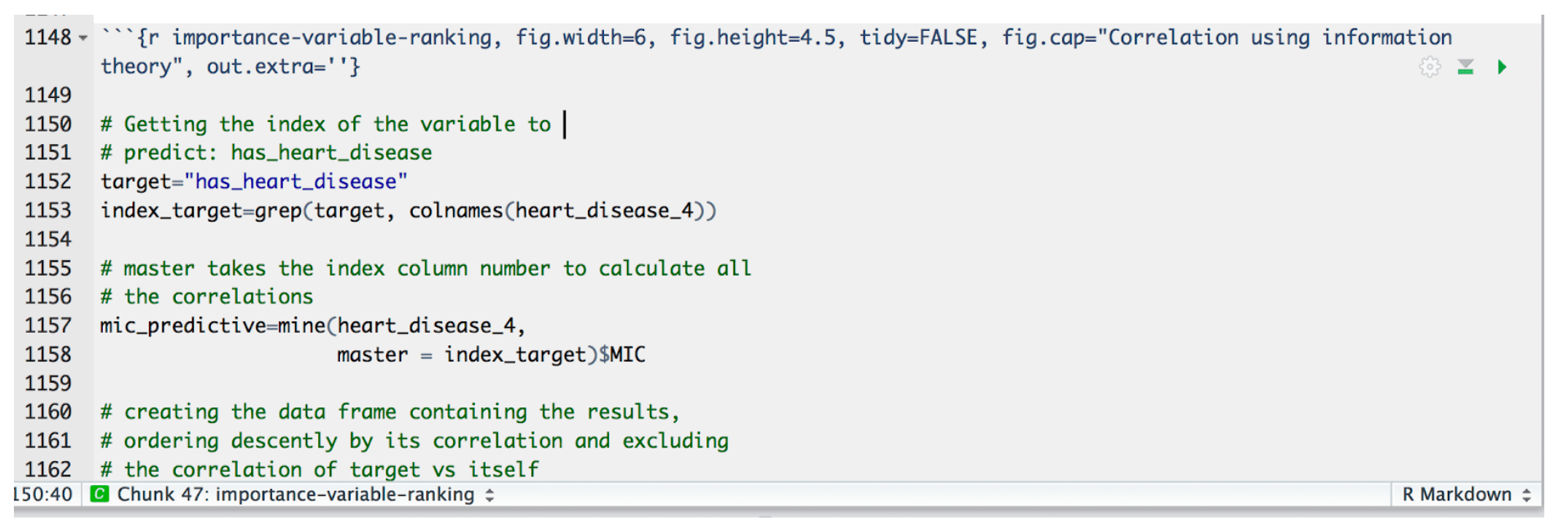Click on mic_predictive=mine( code line

(x=312, y=326)
